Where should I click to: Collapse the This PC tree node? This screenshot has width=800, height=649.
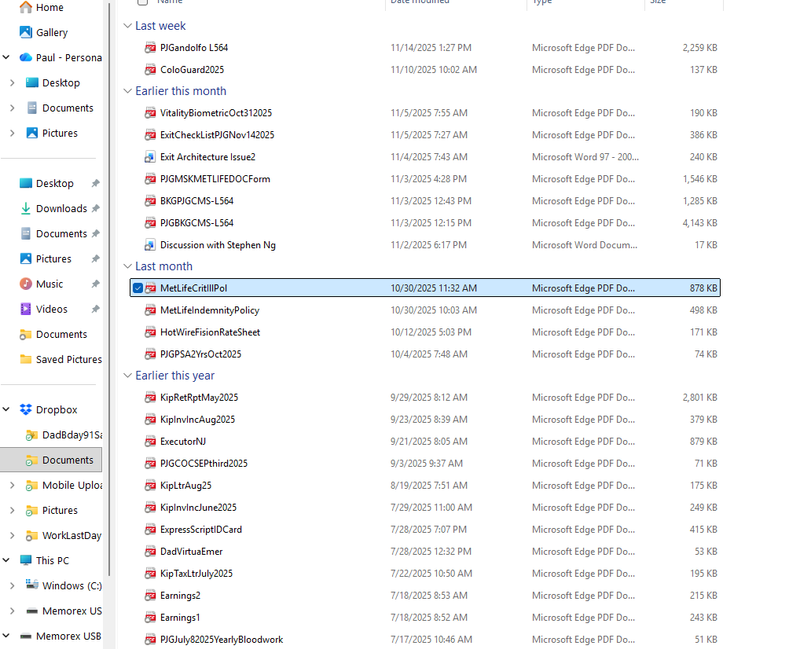pos(6,560)
